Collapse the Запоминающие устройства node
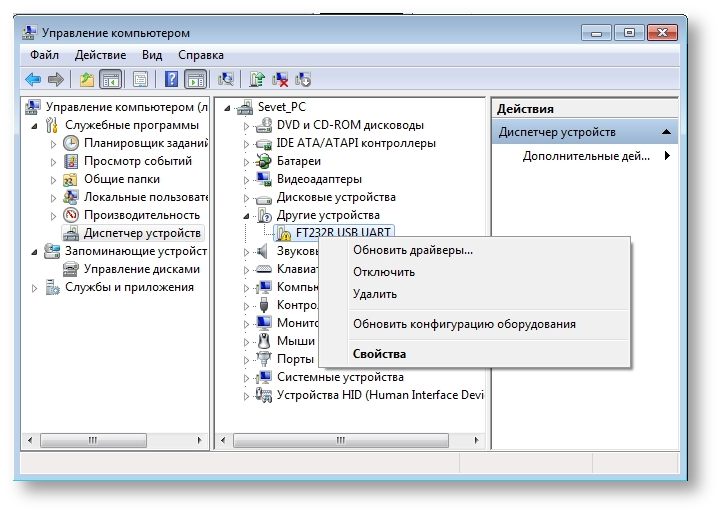Viewport: 722px width, 515px height. tap(34, 252)
